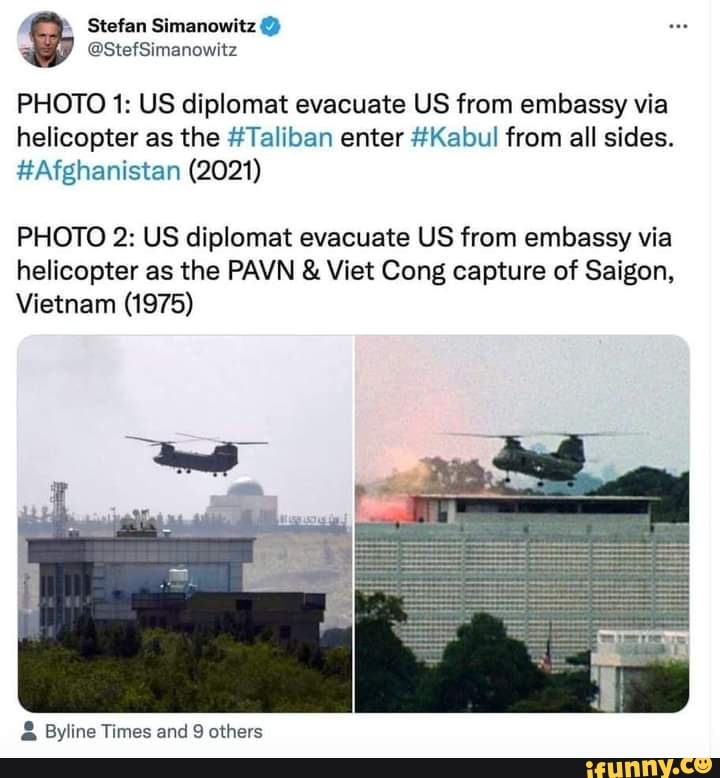This screenshot has width=720, height=778.
Task: Open the #Afghanistan hashtag
Action: pos(99,171)
